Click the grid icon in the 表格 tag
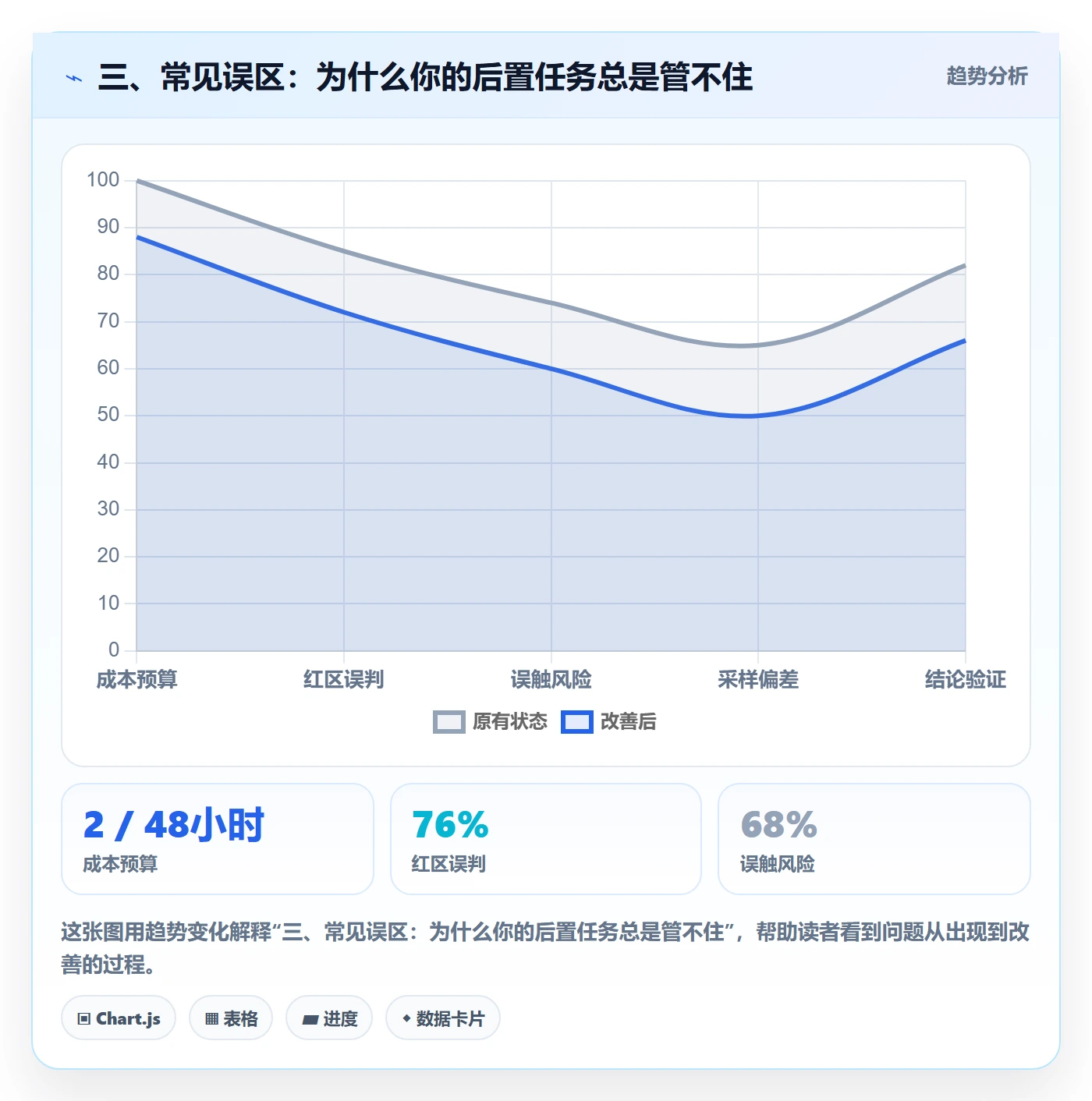Viewport: 1092px width, 1101px height. click(211, 1018)
